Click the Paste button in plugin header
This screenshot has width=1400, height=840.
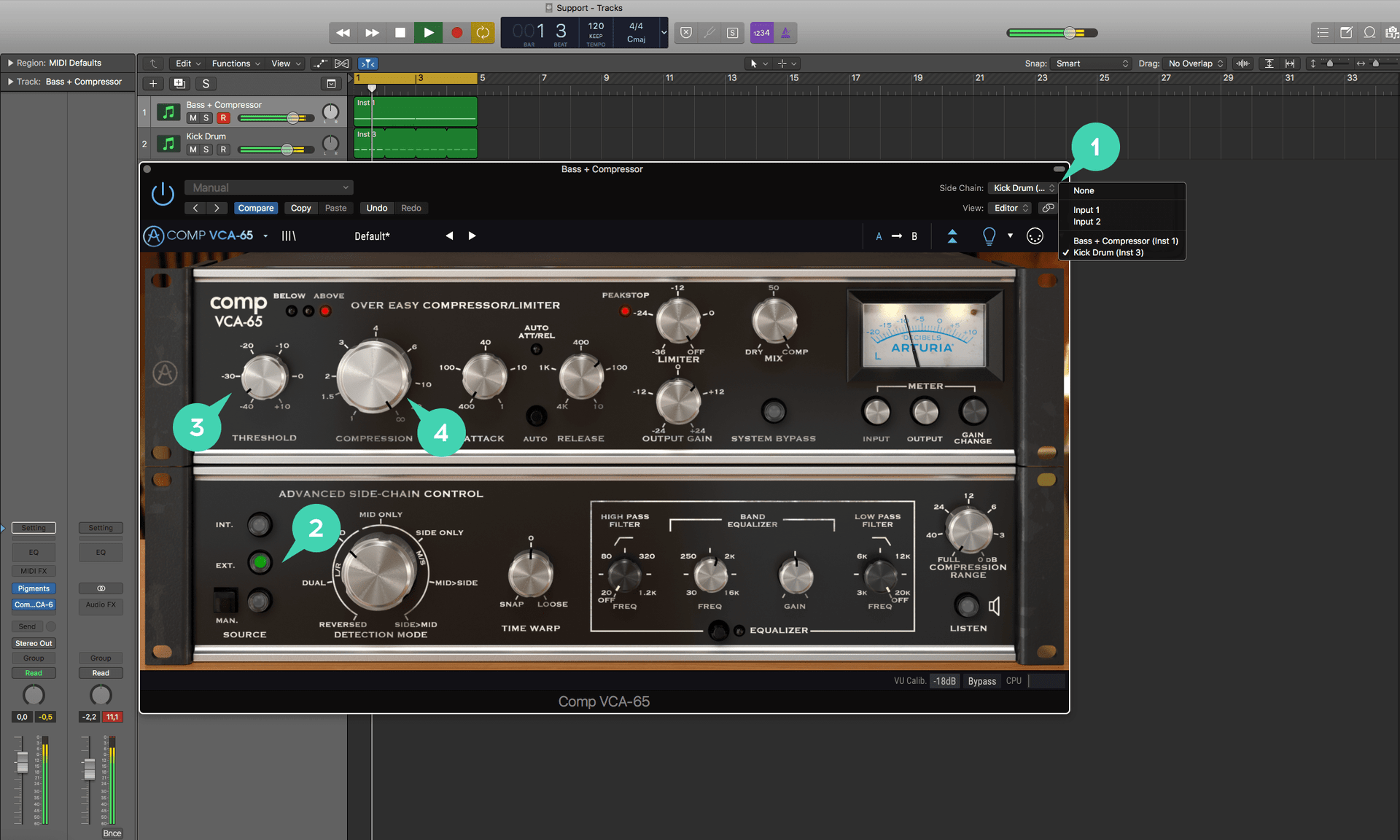pyautogui.click(x=335, y=208)
